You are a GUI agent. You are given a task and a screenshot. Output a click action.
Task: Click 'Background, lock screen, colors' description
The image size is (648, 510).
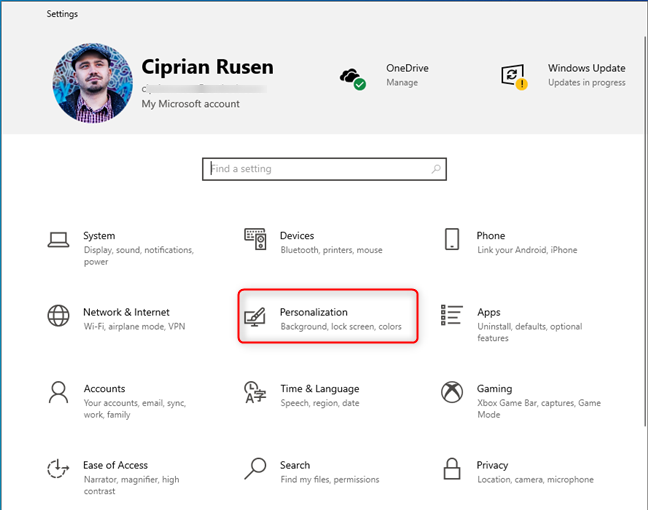pos(341,326)
